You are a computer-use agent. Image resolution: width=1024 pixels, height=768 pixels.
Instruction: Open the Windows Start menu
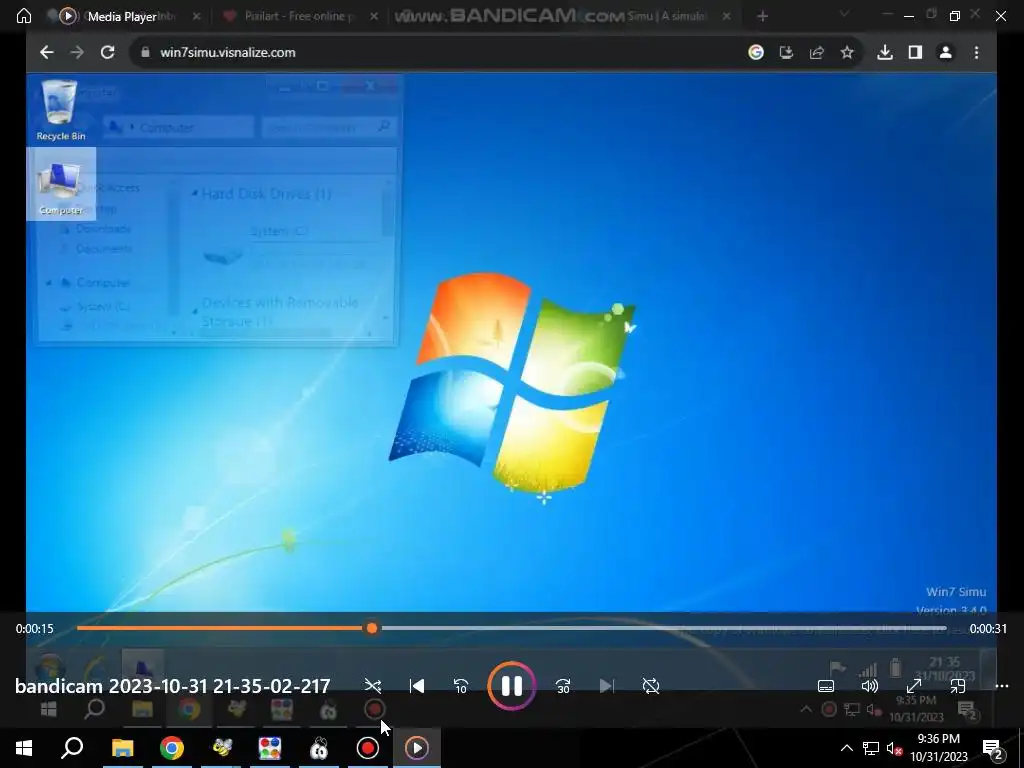pos(24,748)
